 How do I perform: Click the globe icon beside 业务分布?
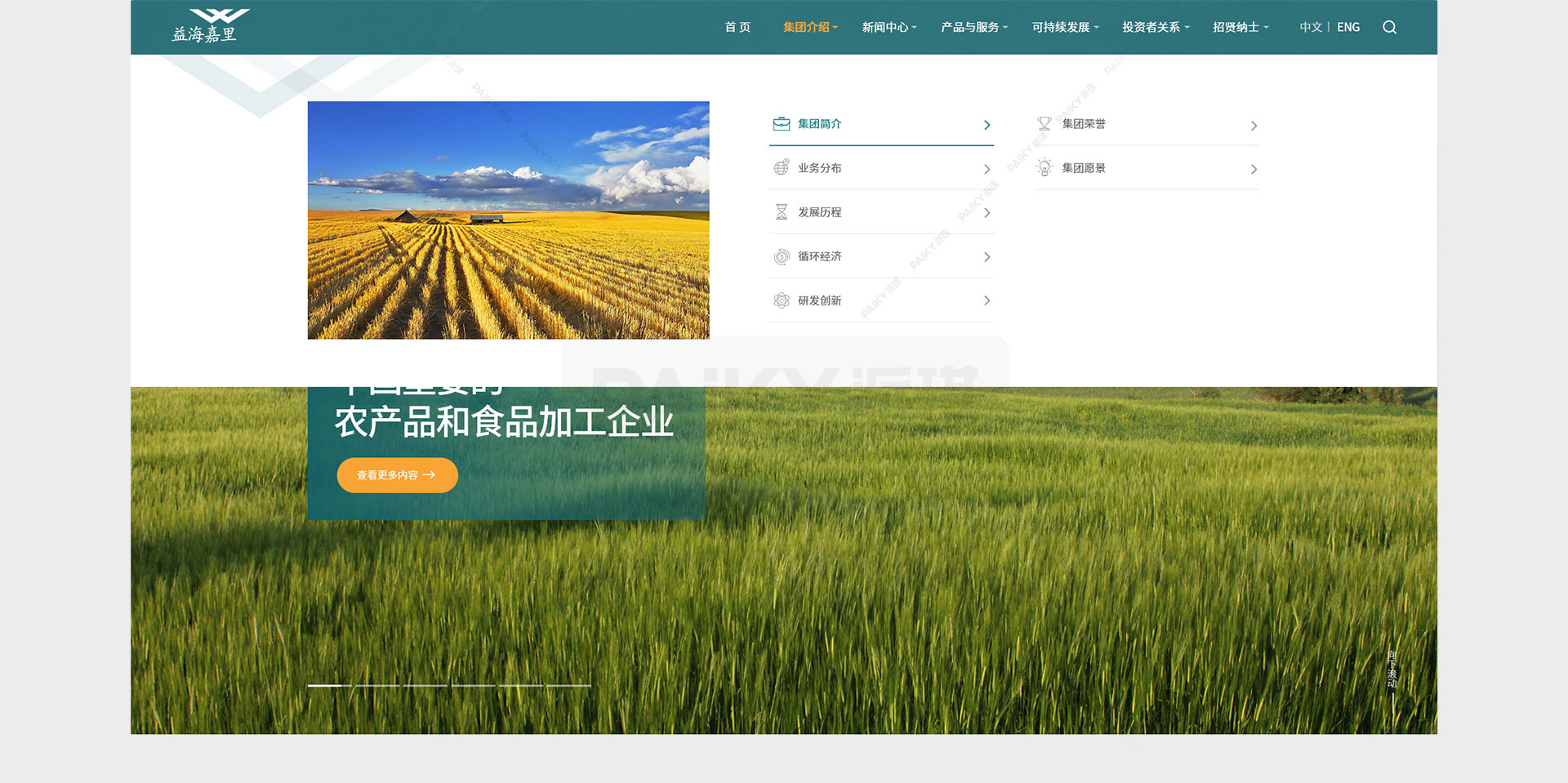point(782,168)
